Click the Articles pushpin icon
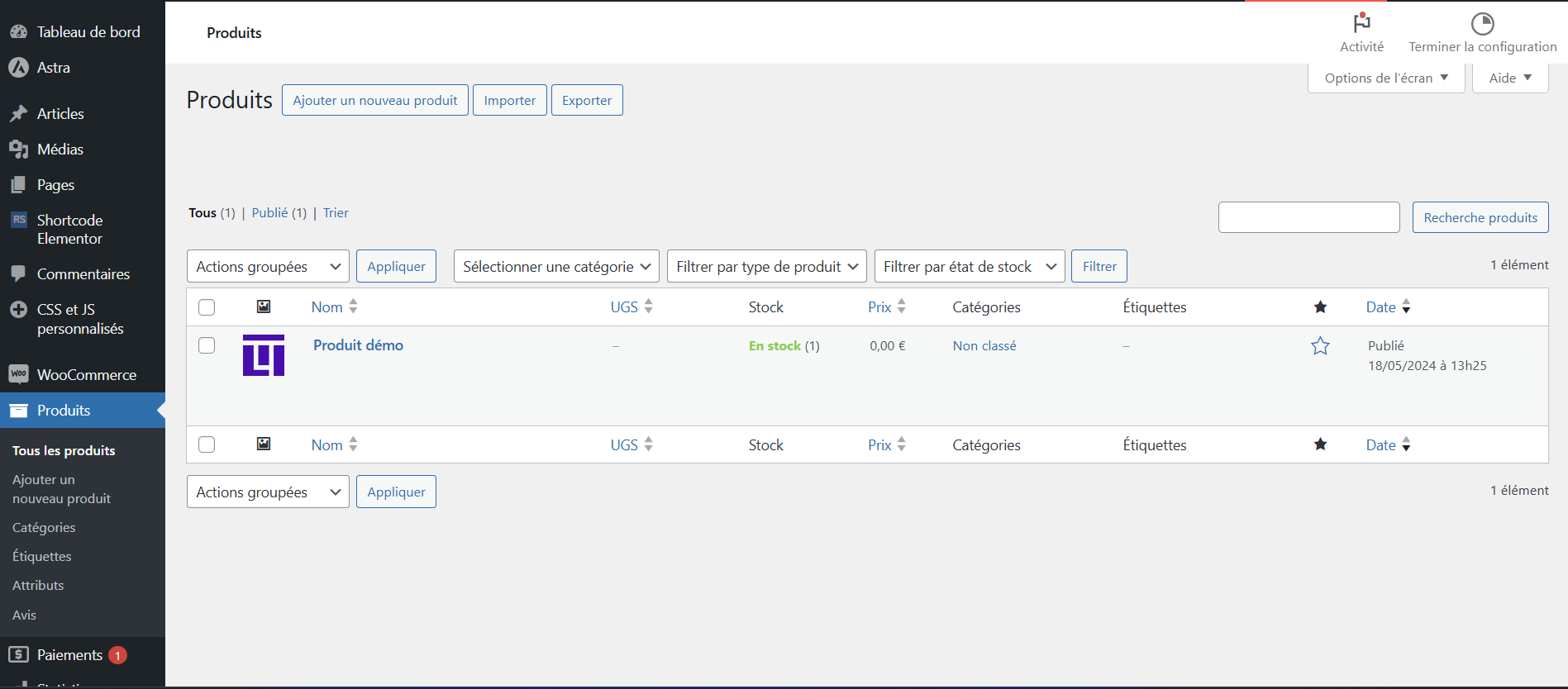This screenshot has height=689, width=1568. pos(18,114)
